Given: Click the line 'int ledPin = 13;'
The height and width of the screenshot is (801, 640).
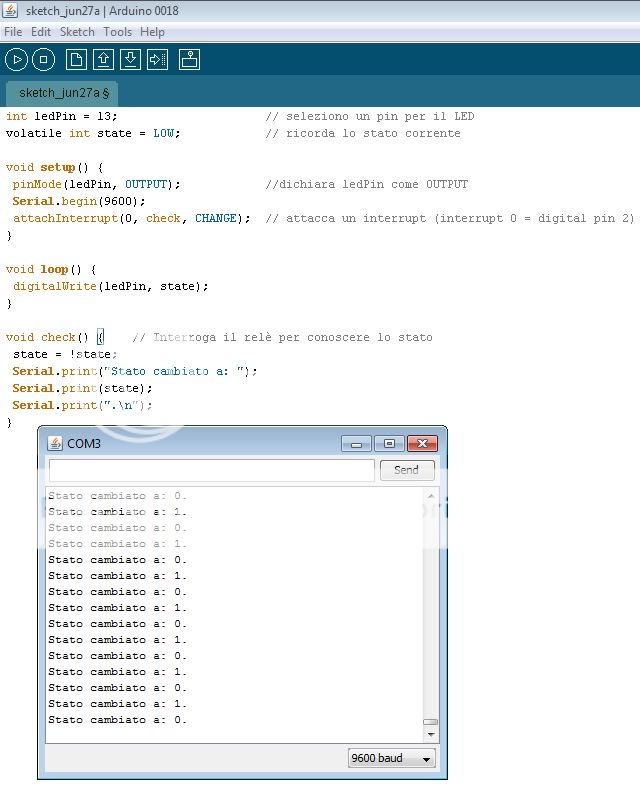Looking at the screenshot, I should (61, 116).
